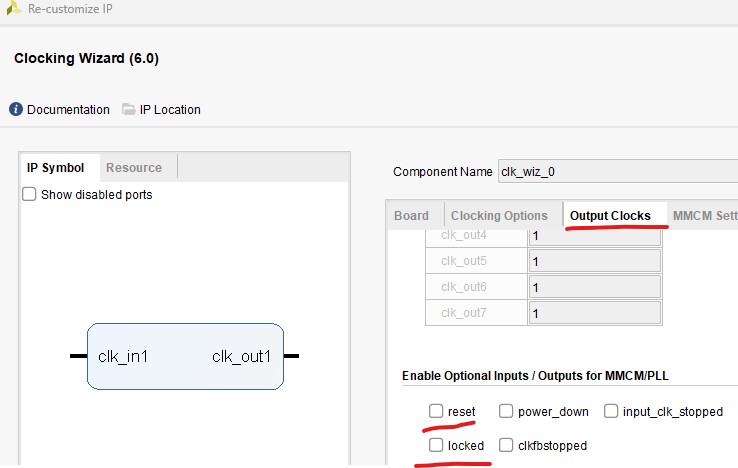
Task: Enable the reset checkbox
Action: (x=436, y=411)
